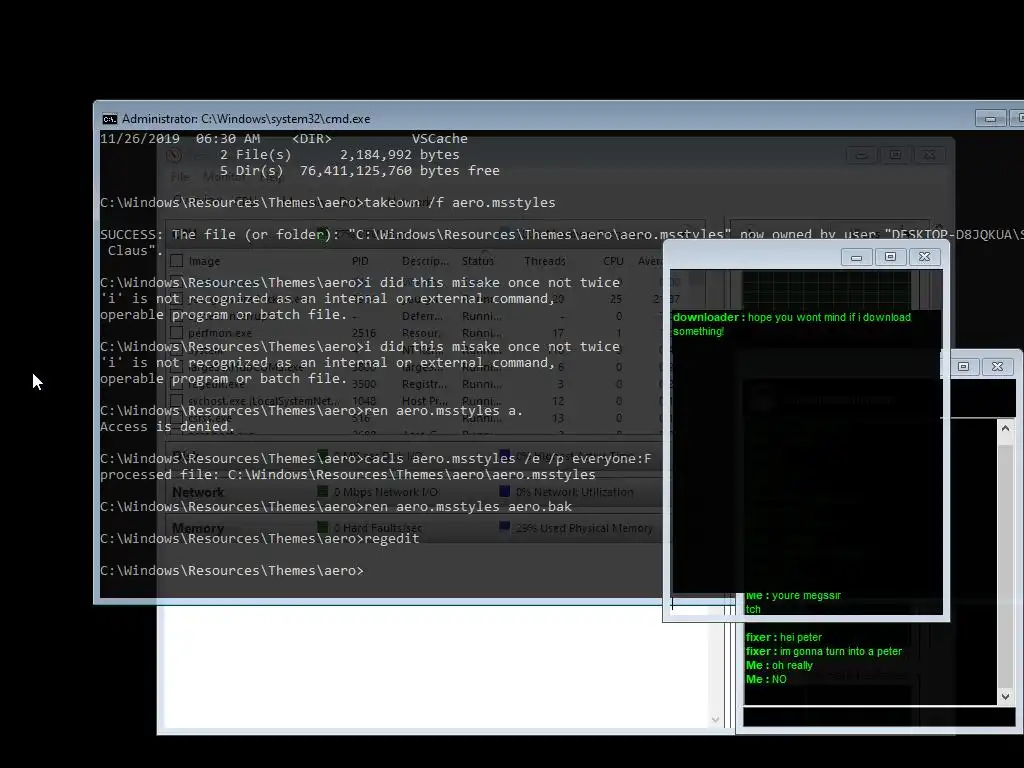This screenshot has width=1024, height=768.
Task: Focus the fixer chat message input box
Action: pyautogui.click(x=878, y=717)
